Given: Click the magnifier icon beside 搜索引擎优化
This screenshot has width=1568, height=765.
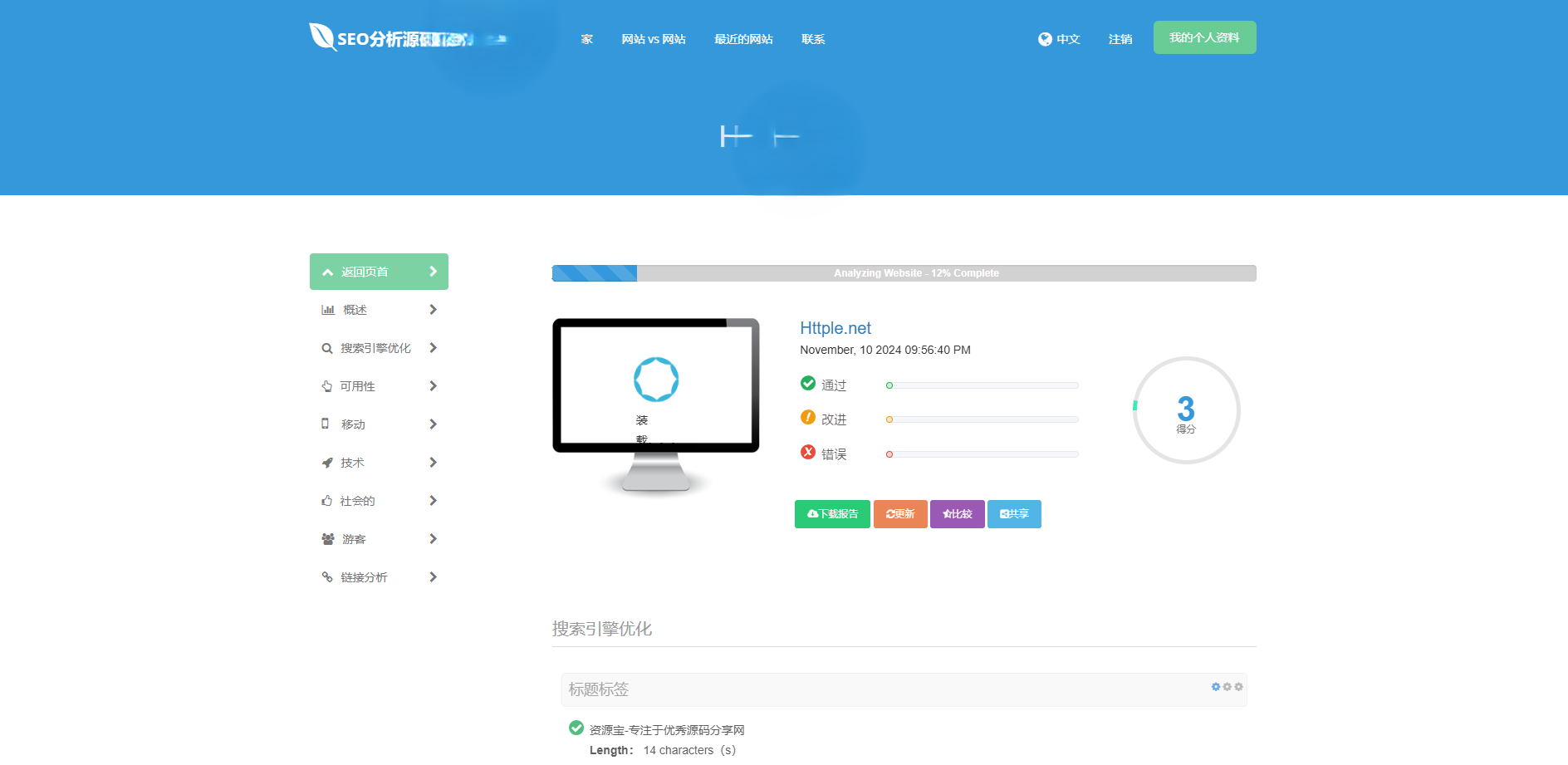Looking at the screenshot, I should [x=327, y=348].
